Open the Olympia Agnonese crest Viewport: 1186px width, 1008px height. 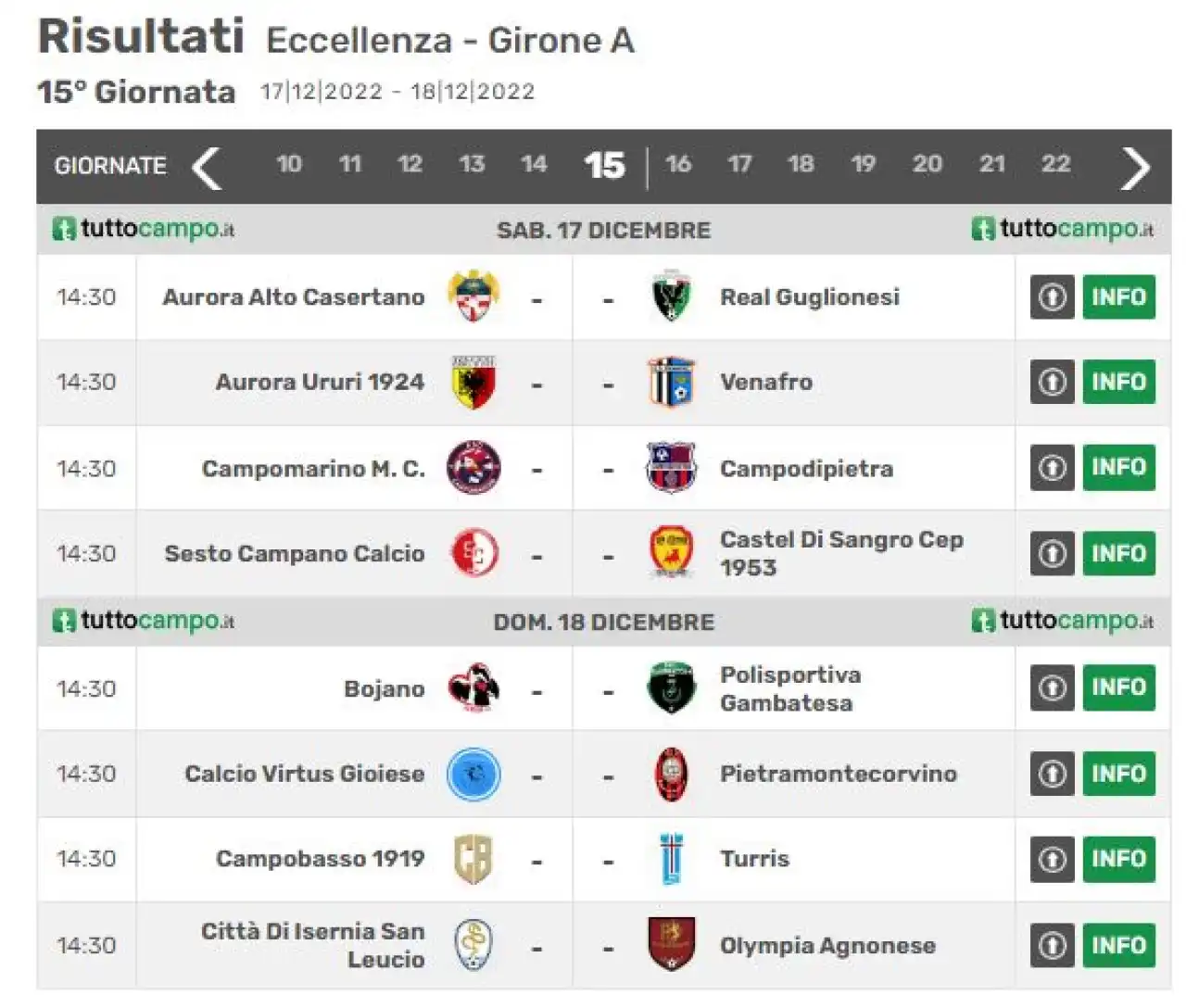pos(671,944)
